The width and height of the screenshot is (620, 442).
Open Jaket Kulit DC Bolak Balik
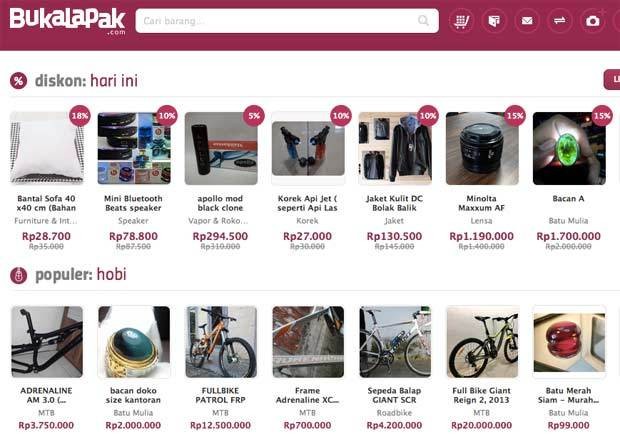[x=394, y=203]
